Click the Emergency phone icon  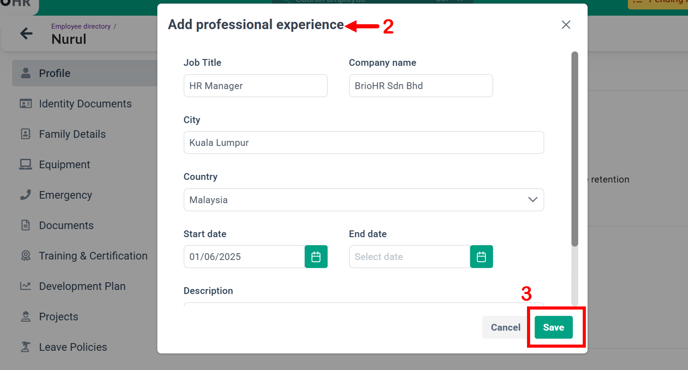26,195
